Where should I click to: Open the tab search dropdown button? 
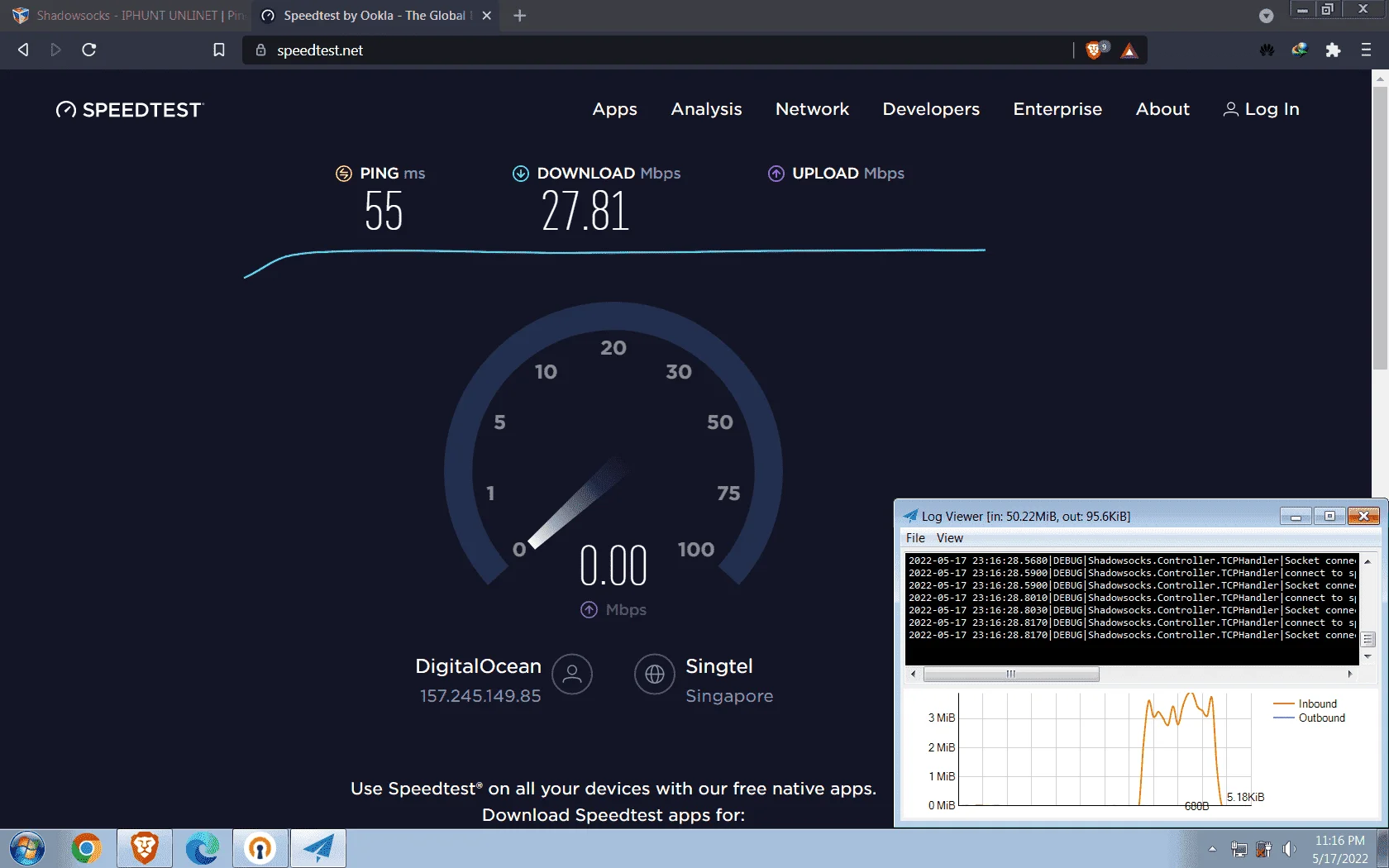tap(1266, 16)
